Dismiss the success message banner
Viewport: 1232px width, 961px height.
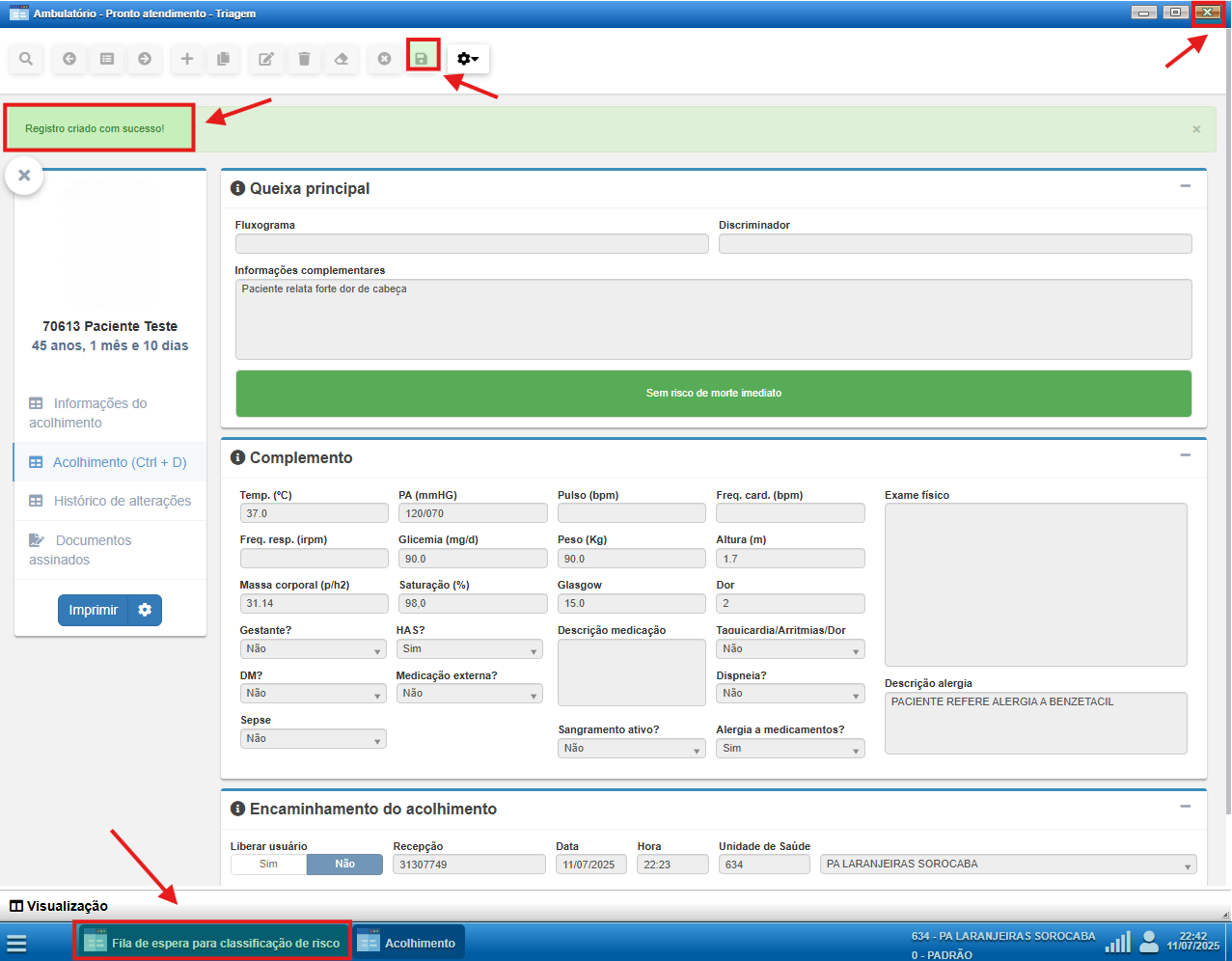coord(1196,129)
